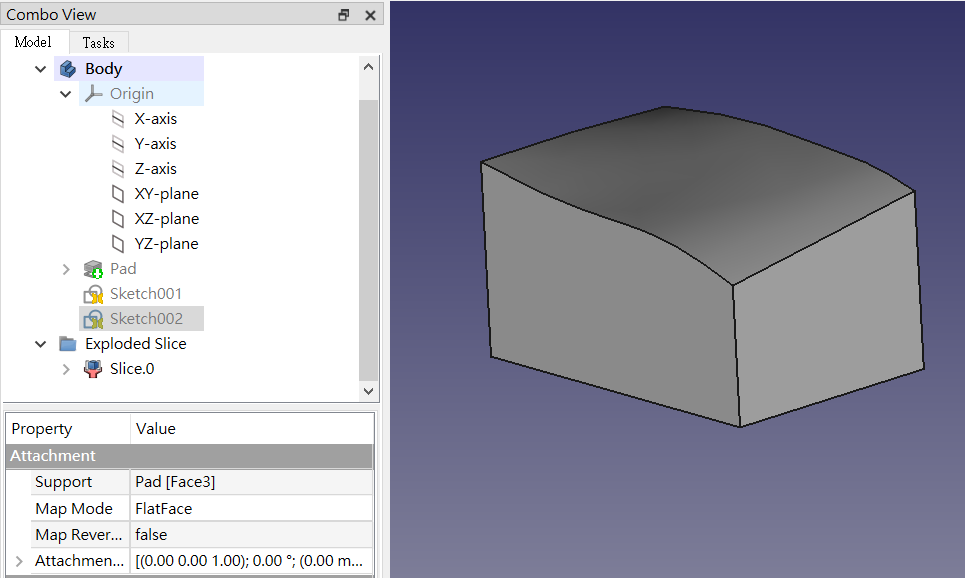This screenshot has height=578, width=965.
Task: Click the tree scrollbar down arrow
Action: (x=369, y=391)
